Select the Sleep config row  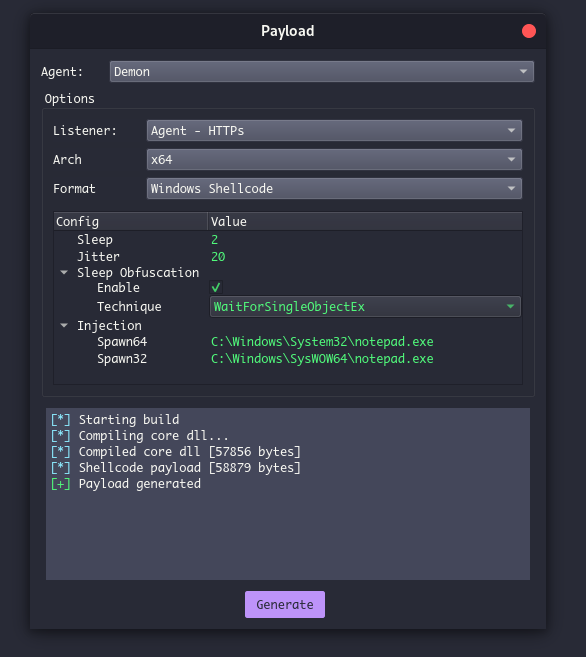[288, 240]
